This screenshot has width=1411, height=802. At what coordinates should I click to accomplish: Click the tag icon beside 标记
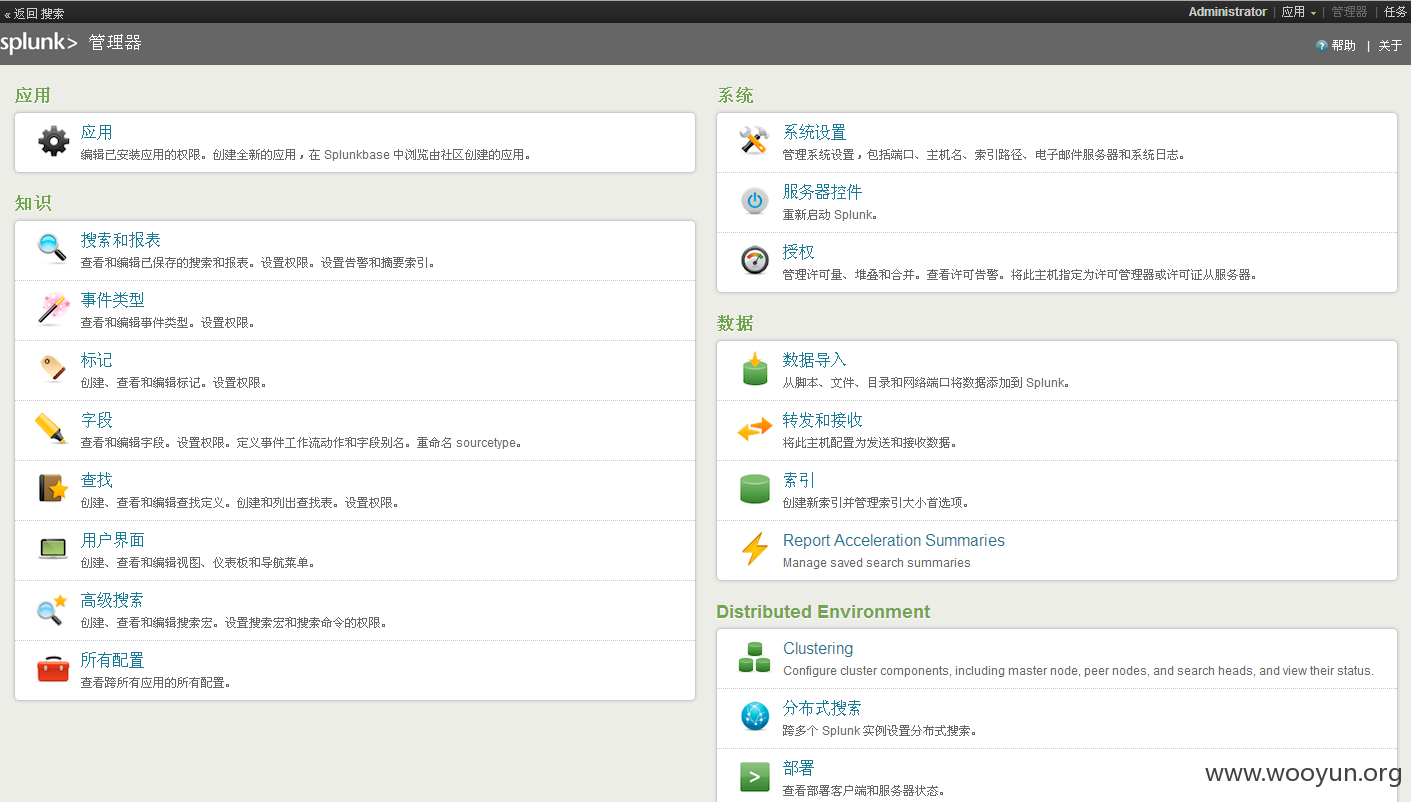coord(53,368)
